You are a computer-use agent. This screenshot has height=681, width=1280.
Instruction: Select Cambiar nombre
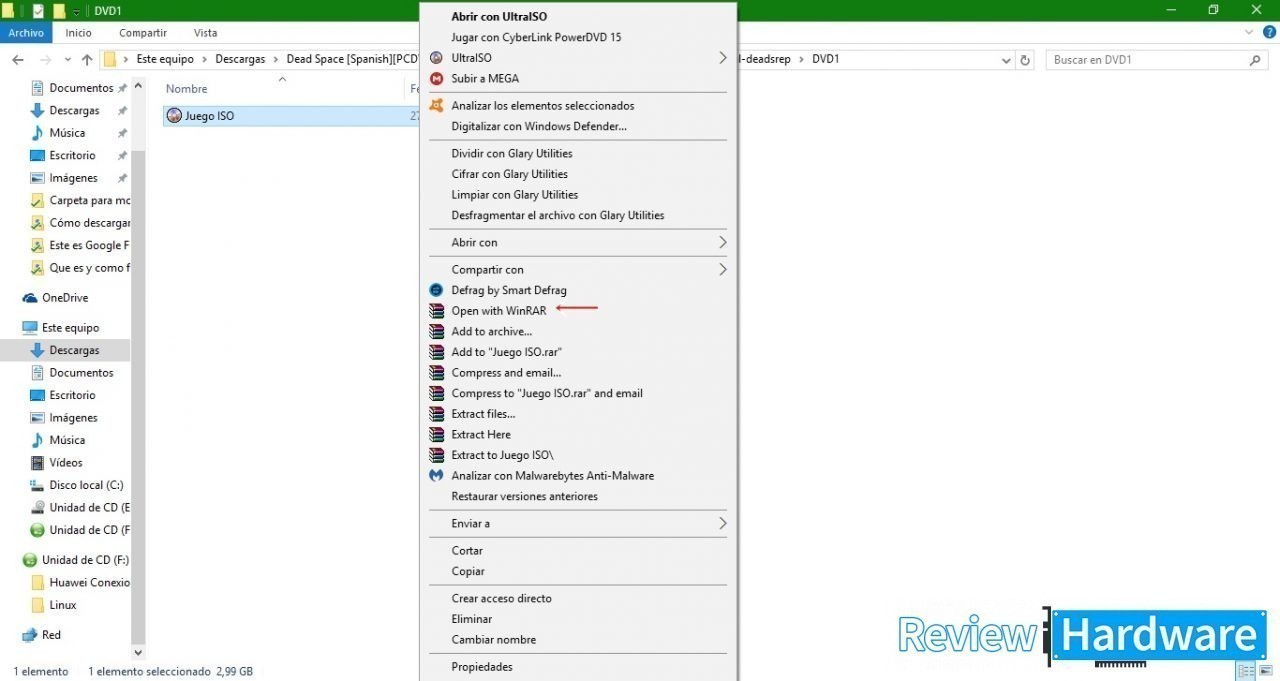(x=494, y=639)
